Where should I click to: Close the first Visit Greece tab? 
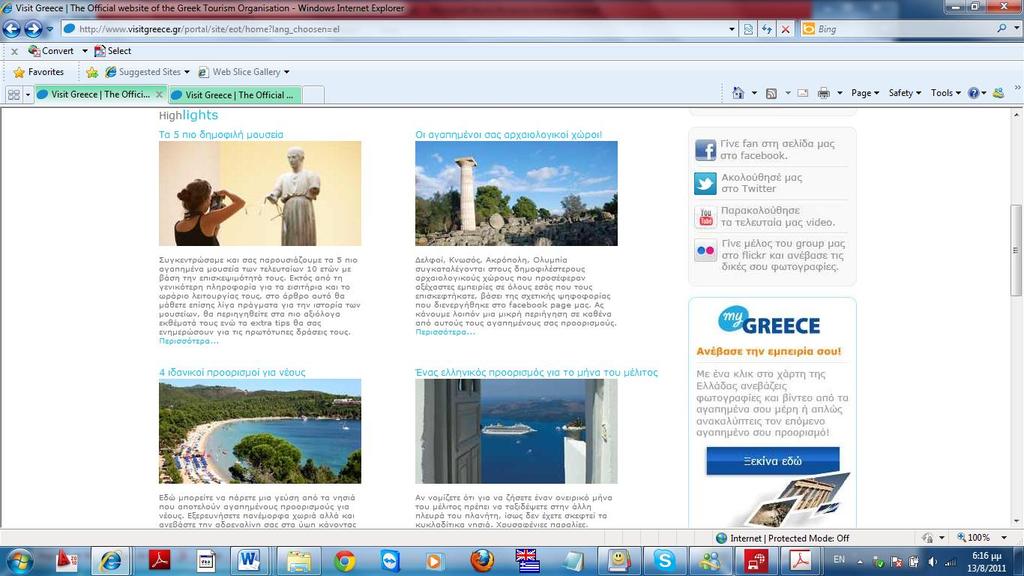[x=159, y=95]
